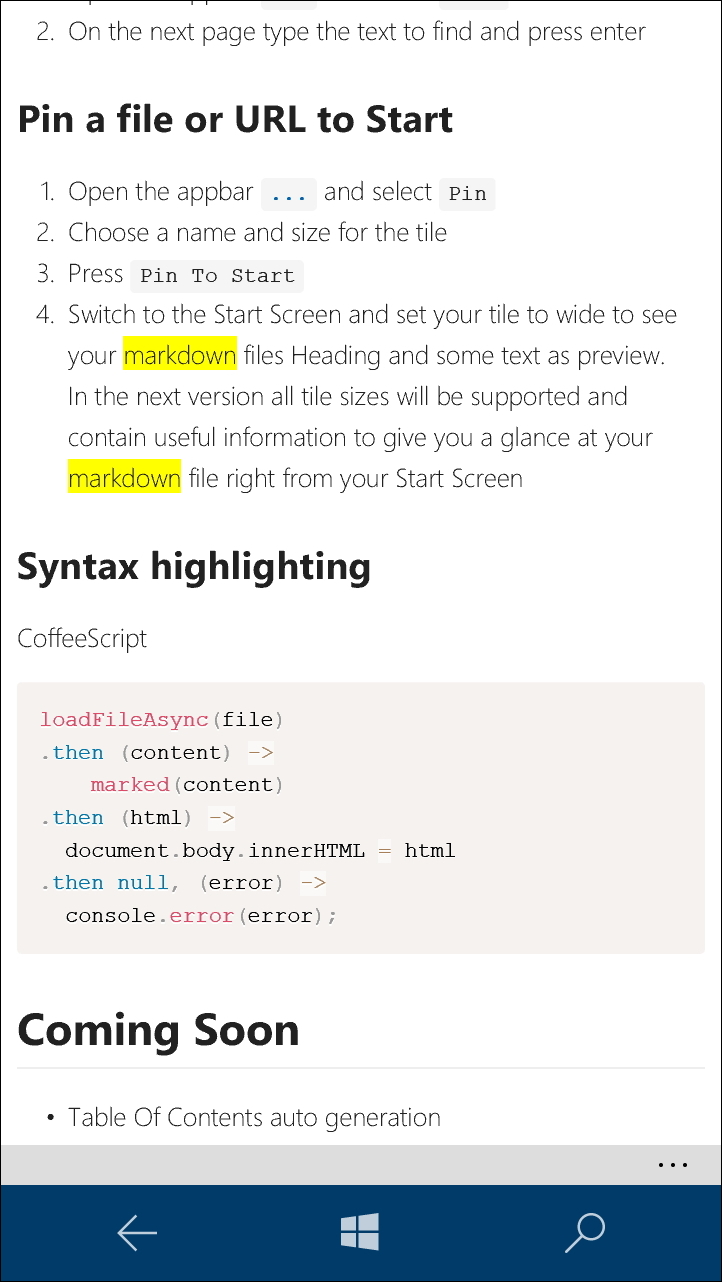
Task: Click the inline code 'Pin' after 'and select'
Action: (467, 193)
